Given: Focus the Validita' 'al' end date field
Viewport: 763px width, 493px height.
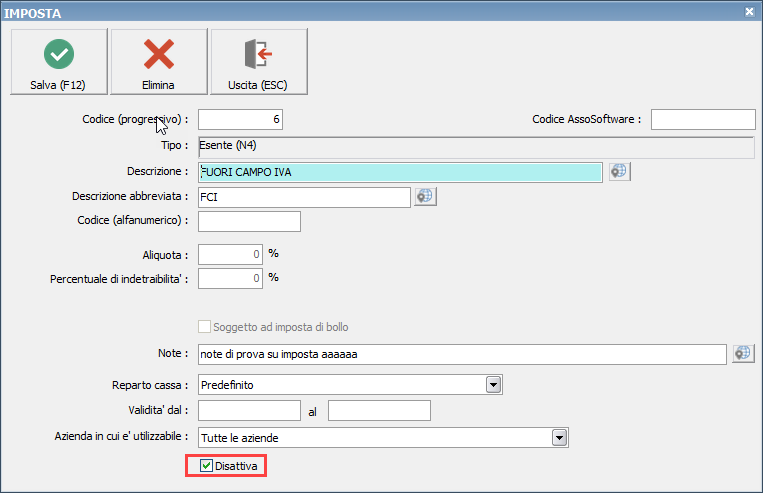Looking at the screenshot, I should (379, 410).
